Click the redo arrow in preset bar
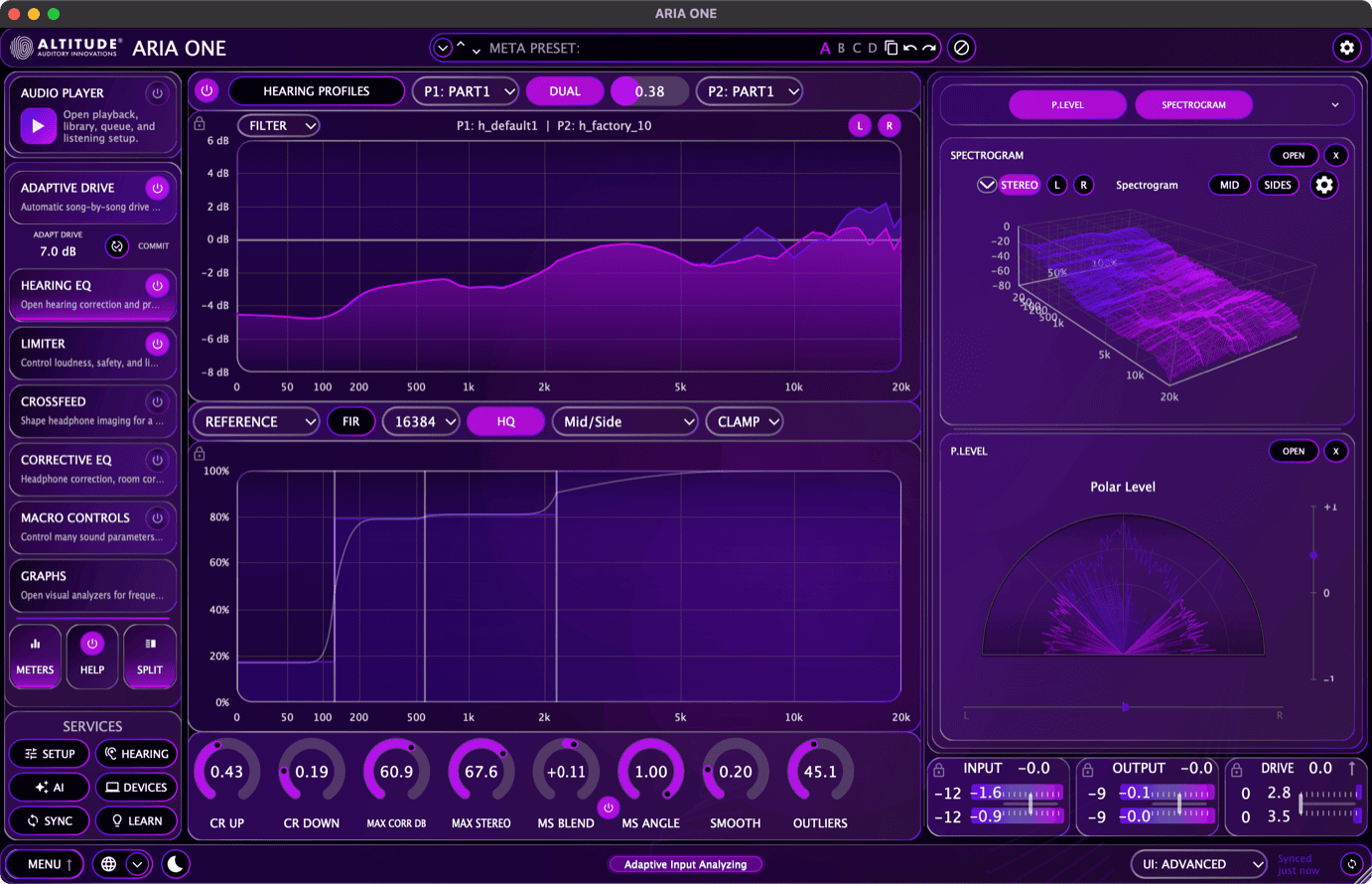The height and width of the screenshot is (884, 1372). 929,48
